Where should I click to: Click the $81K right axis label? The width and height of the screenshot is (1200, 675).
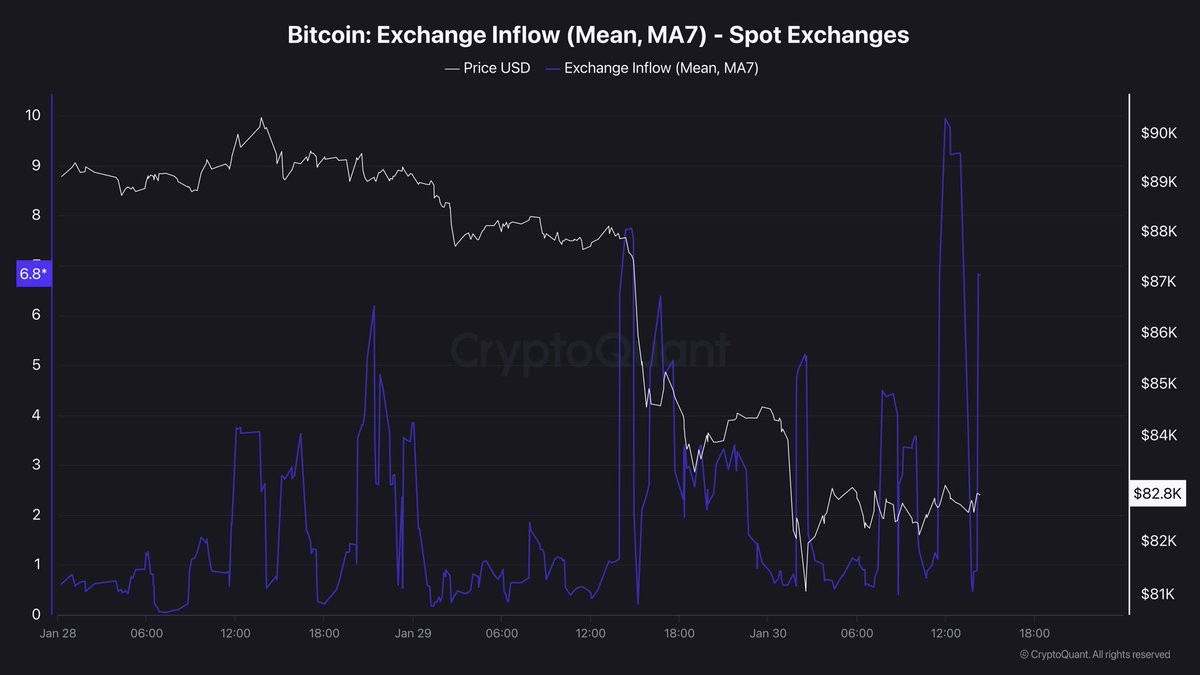point(1159,595)
